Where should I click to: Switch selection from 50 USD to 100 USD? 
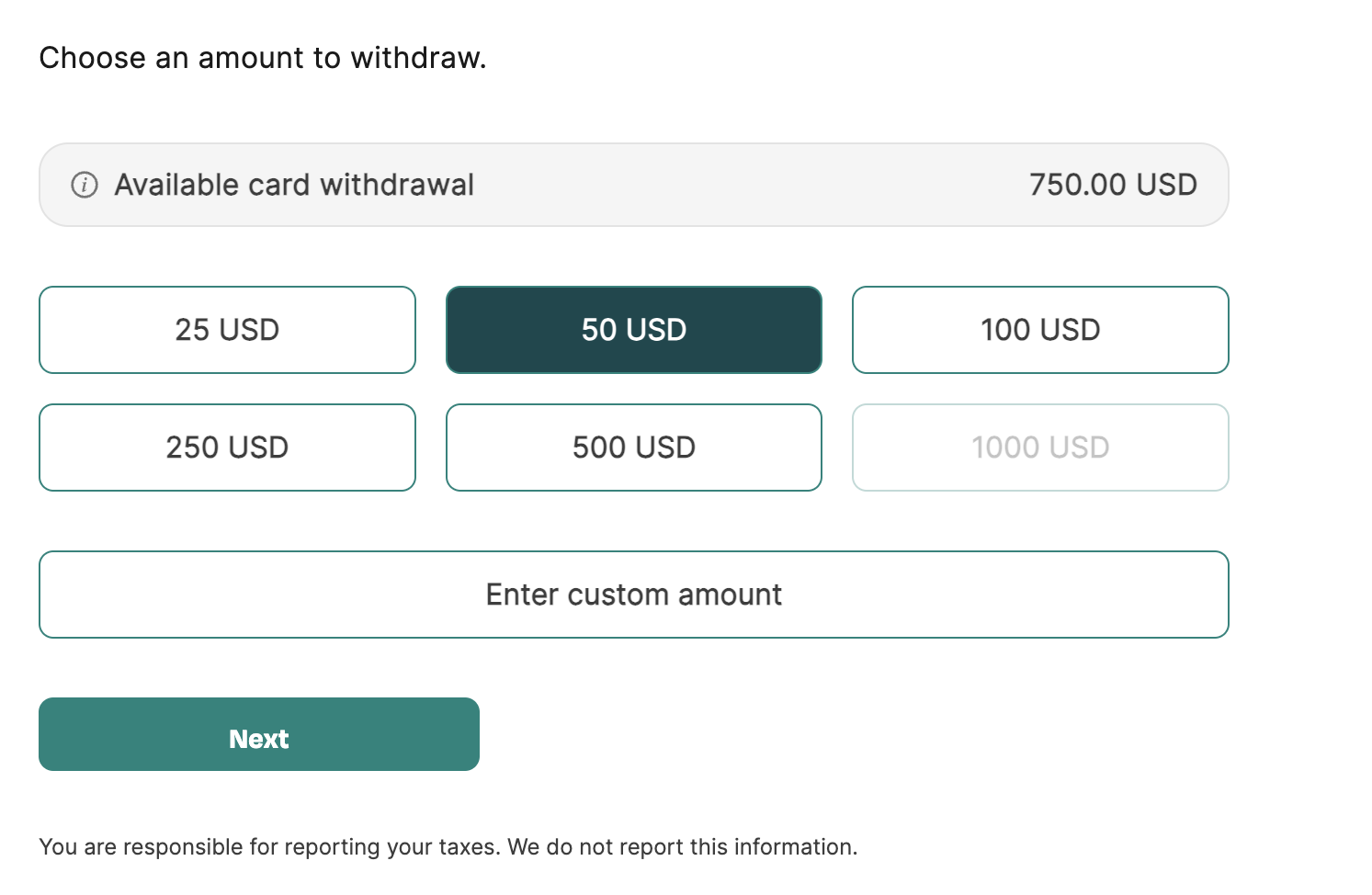click(x=1039, y=330)
